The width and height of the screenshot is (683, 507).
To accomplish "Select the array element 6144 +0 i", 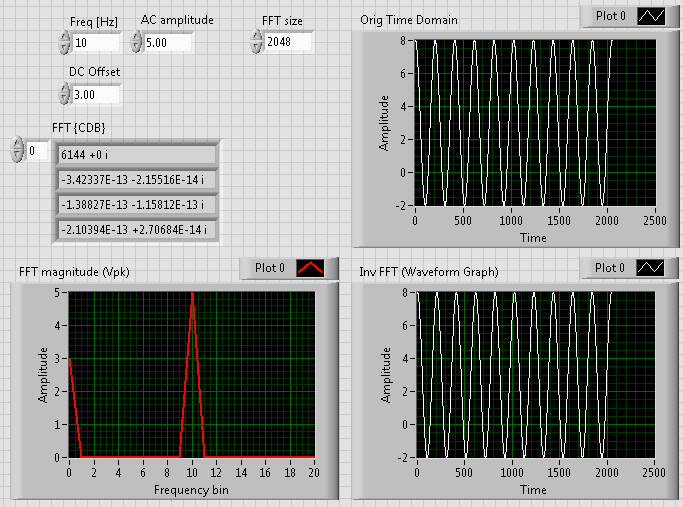I will pos(137,155).
